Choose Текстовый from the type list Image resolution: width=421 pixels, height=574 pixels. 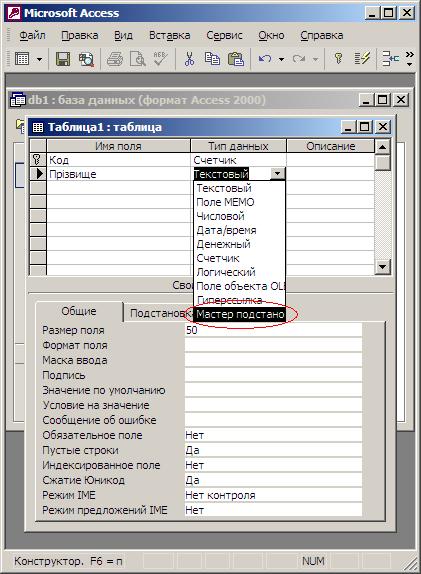click(239, 188)
